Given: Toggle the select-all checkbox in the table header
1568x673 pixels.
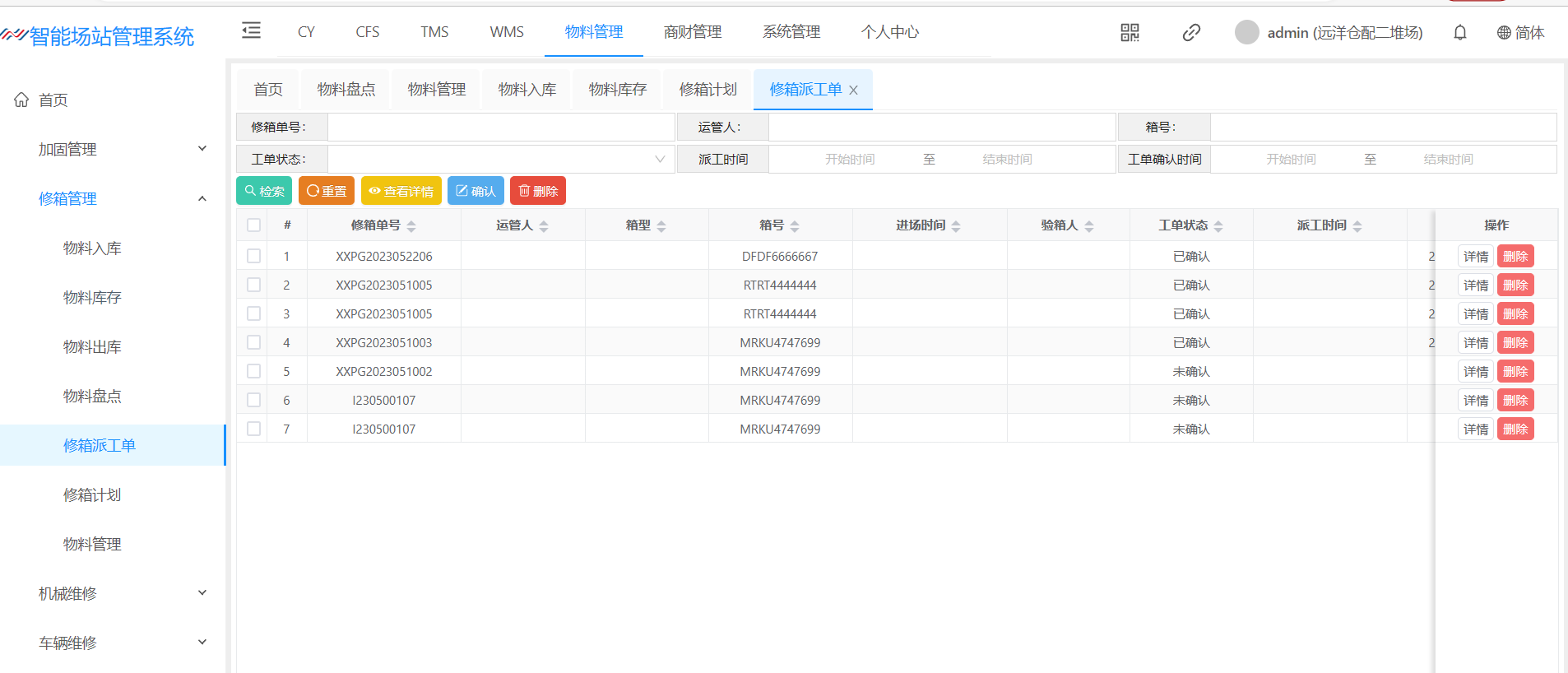Looking at the screenshot, I should 253,225.
